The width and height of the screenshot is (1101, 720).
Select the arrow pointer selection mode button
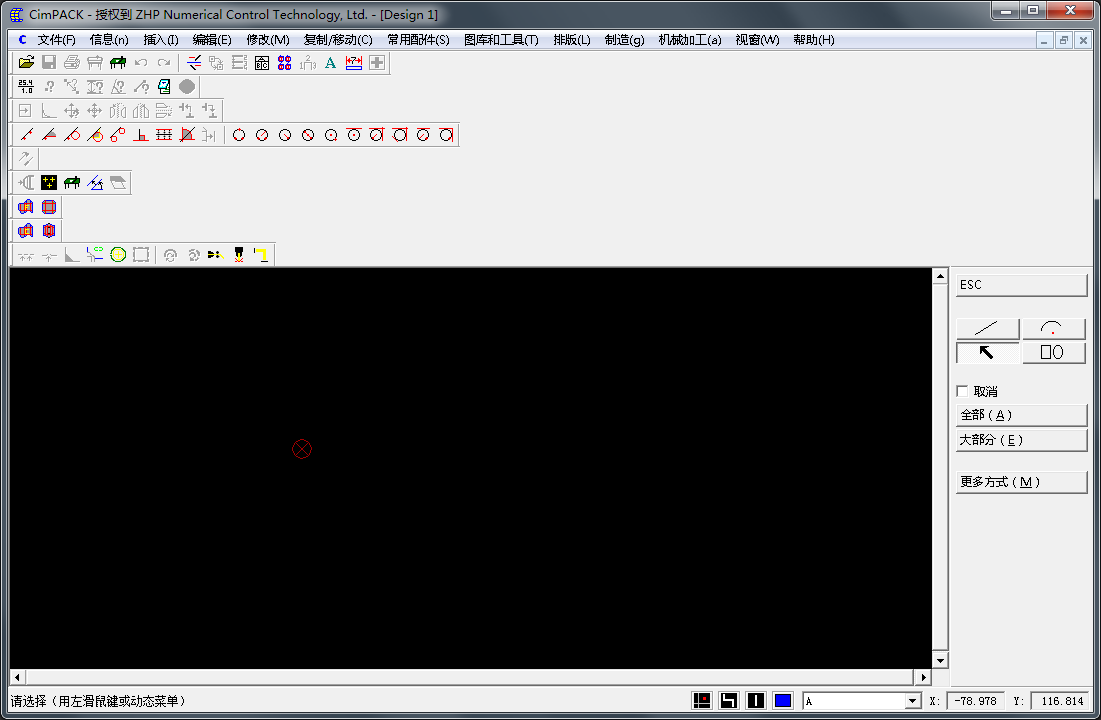pos(987,353)
